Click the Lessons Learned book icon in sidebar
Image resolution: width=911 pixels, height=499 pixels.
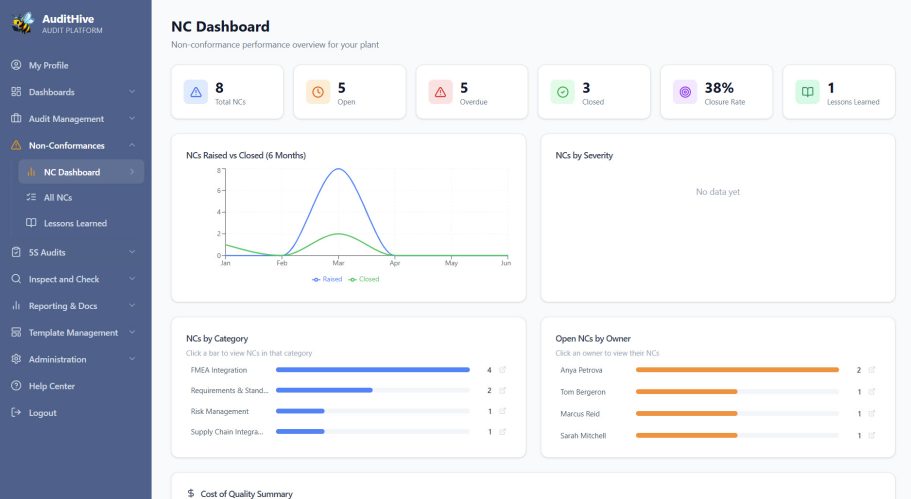tap(31, 223)
